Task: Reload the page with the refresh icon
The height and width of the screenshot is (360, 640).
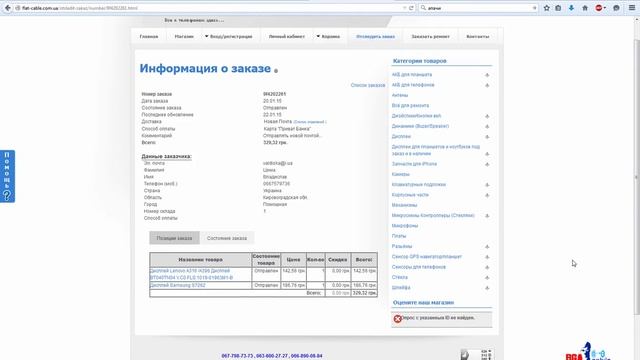Action: click(411, 8)
